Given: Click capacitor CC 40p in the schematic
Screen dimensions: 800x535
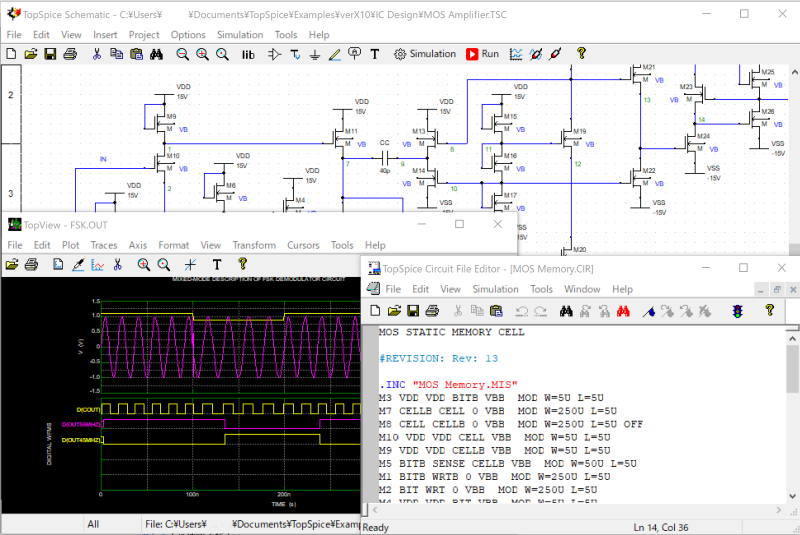Looking at the screenshot, I should coord(385,158).
